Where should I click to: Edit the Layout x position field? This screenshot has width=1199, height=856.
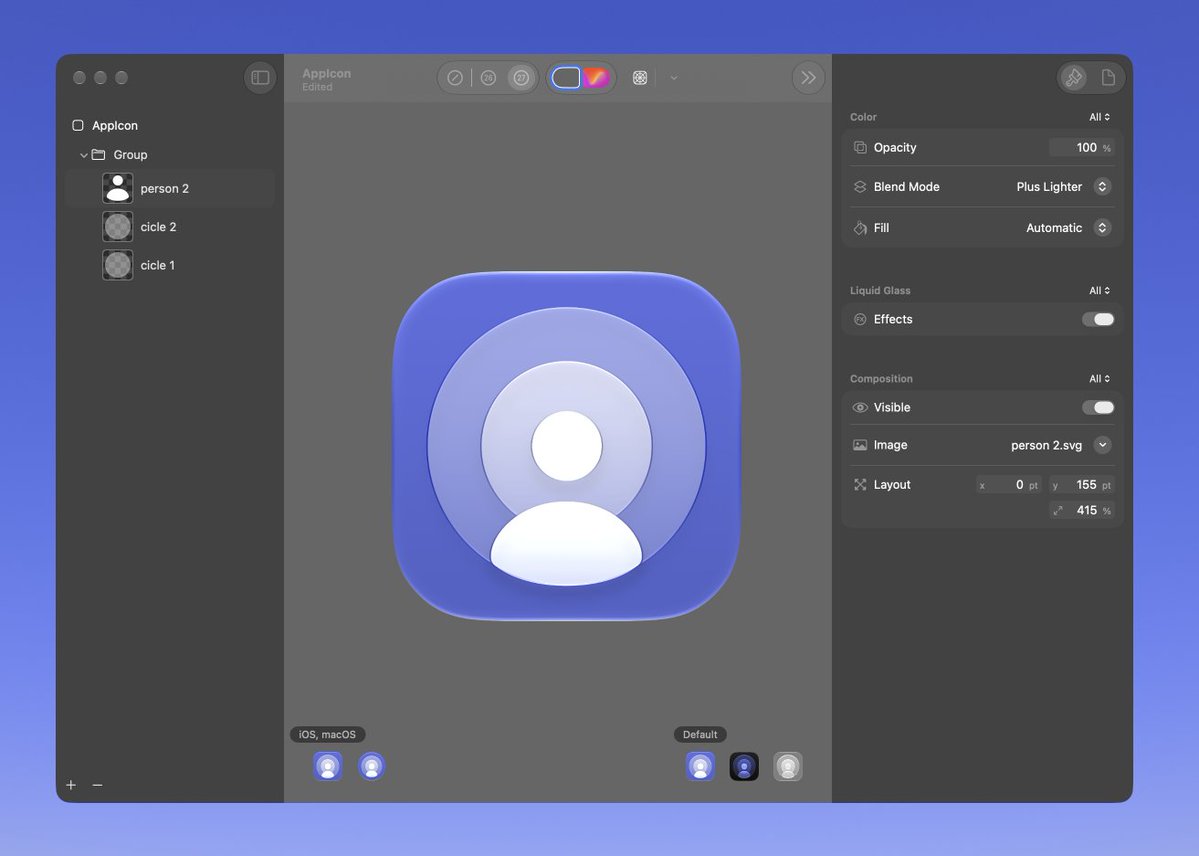(x=1009, y=485)
